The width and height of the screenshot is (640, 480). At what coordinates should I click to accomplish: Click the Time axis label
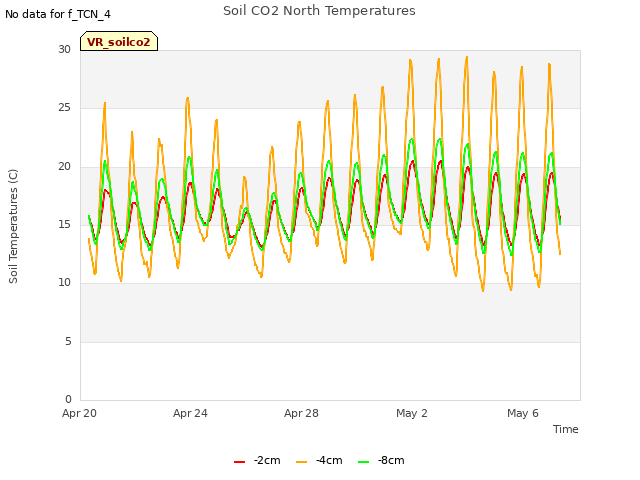click(x=565, y=429)
